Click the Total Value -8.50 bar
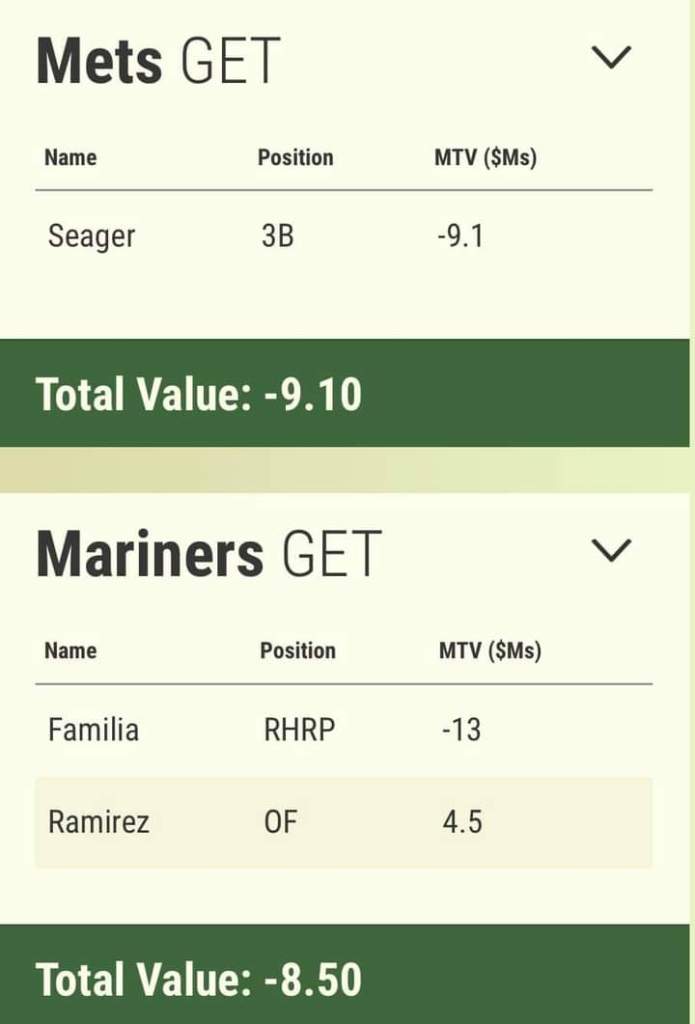This screenshot has height=1024, width=695. (x=344, y=979)
